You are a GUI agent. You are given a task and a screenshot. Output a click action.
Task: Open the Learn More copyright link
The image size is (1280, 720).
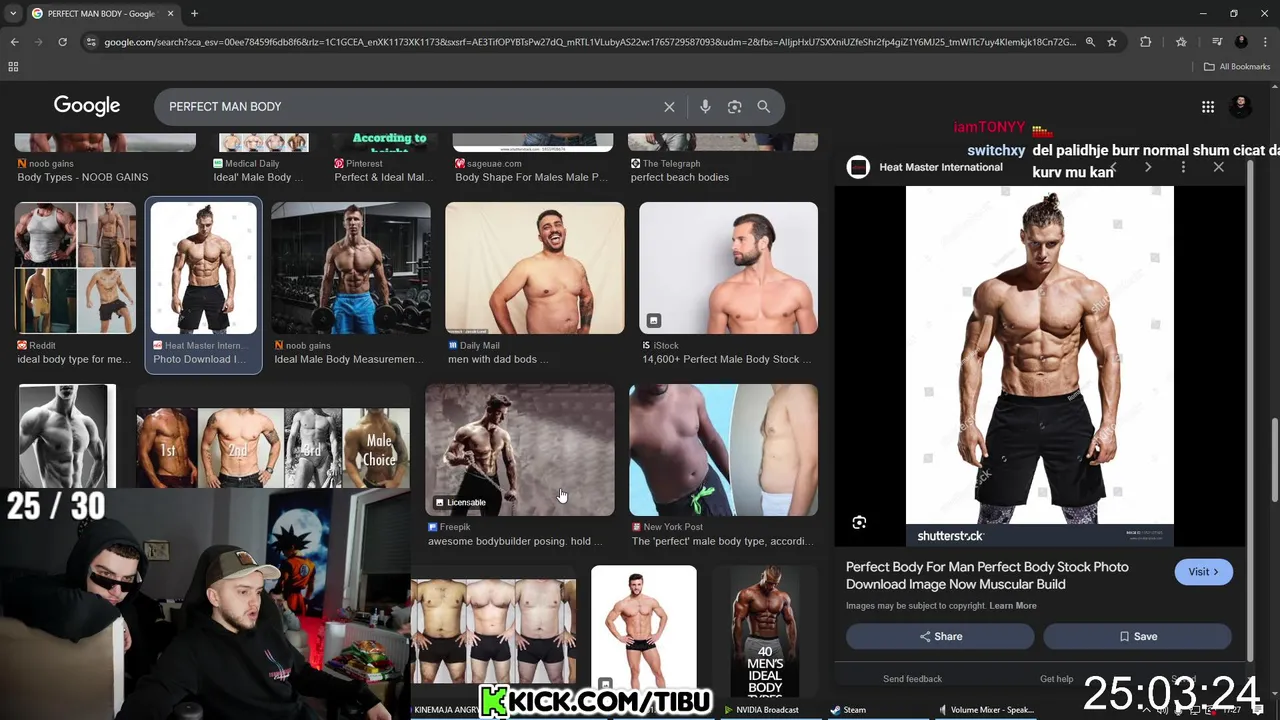tap(1013, 606)
